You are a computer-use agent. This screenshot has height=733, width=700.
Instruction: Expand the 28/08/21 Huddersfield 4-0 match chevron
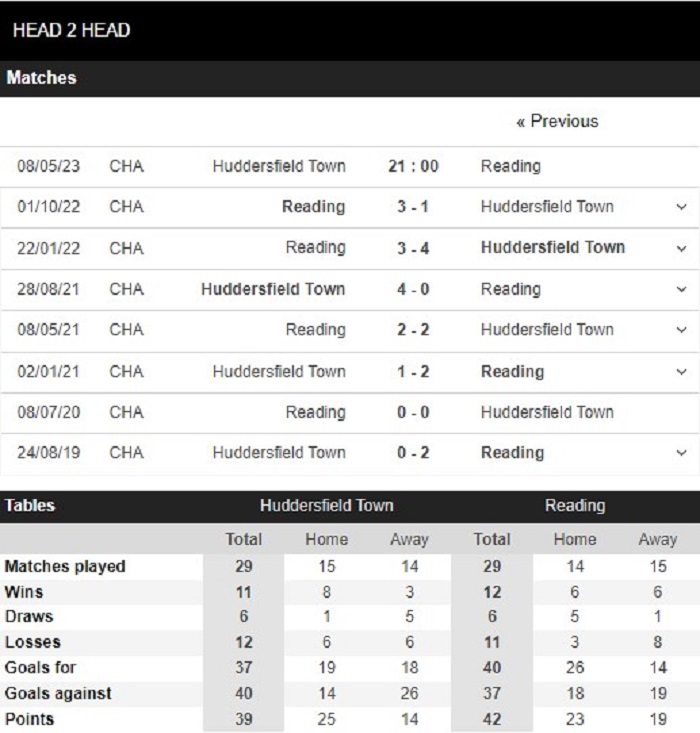(x=681, y=289)
